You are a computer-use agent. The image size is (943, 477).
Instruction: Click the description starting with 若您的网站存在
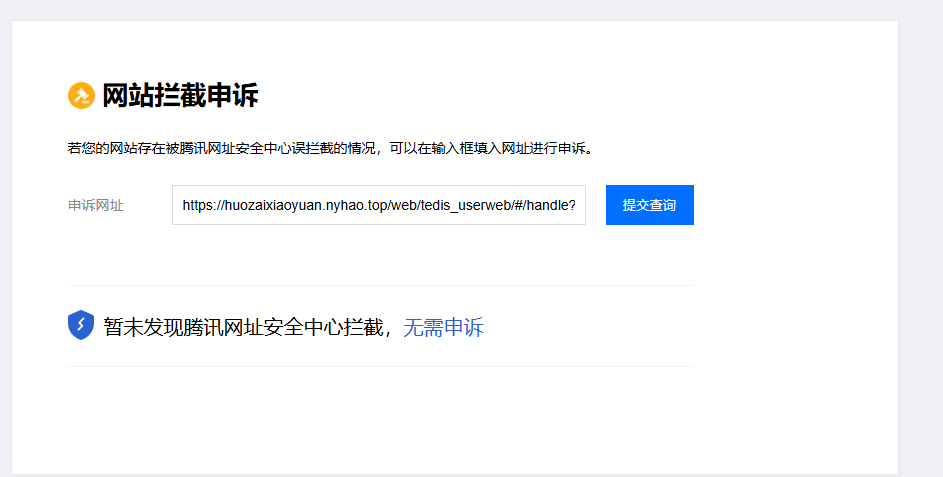point(331,148)
